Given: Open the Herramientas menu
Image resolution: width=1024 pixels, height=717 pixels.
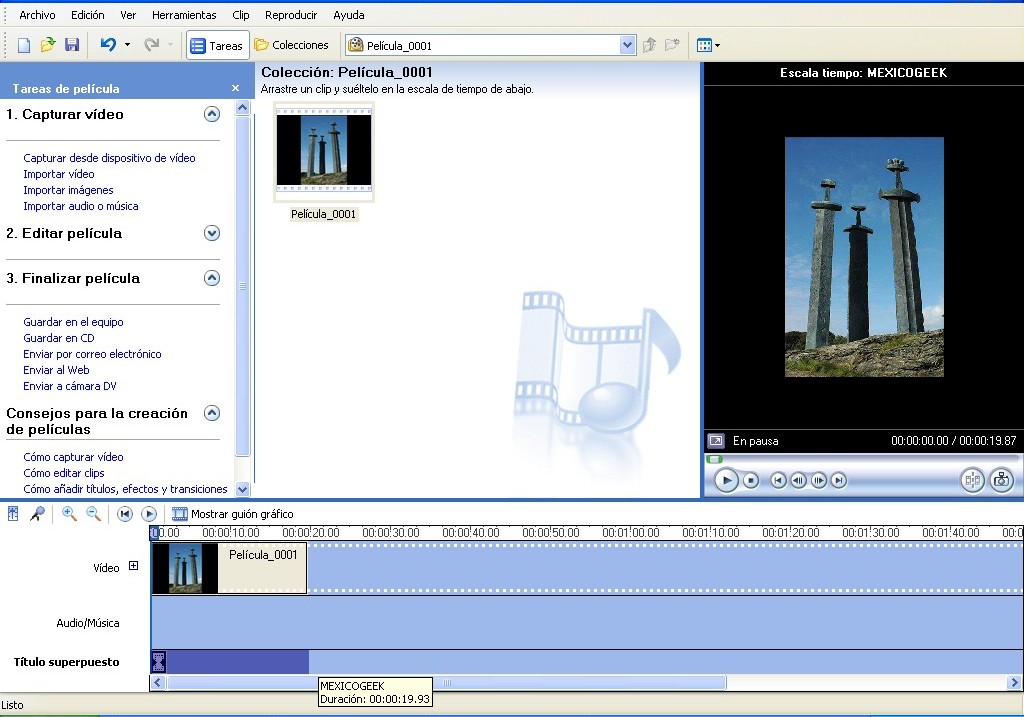Looking at the screenshot, I should click(x=184, y=15).
